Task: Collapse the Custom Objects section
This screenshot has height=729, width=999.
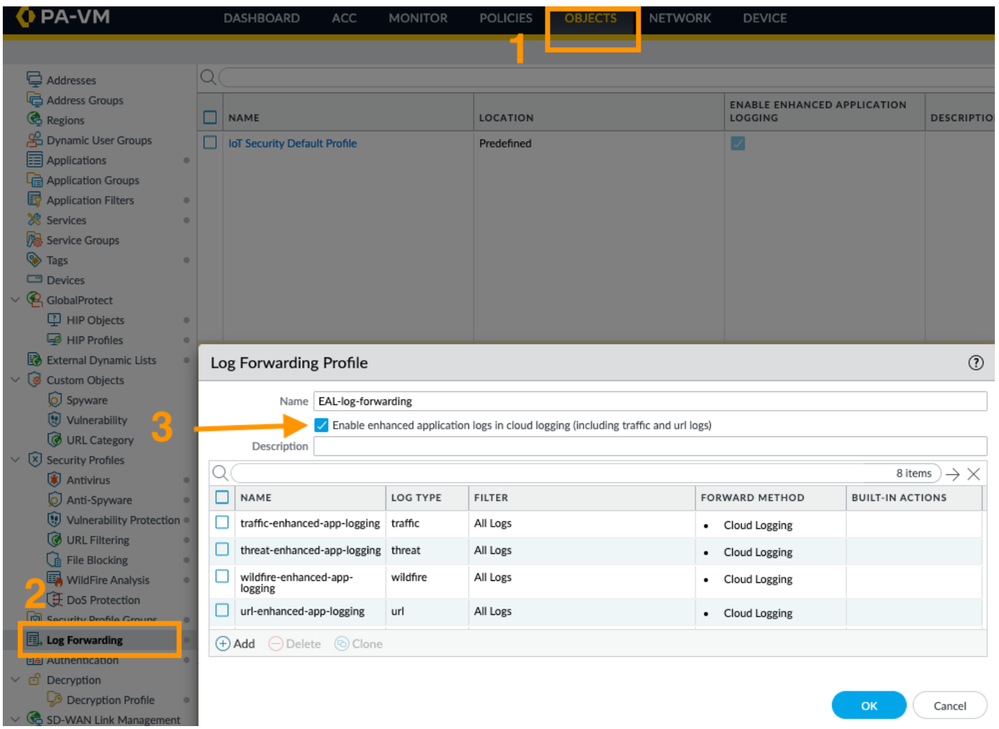Action: click(15, 380)
